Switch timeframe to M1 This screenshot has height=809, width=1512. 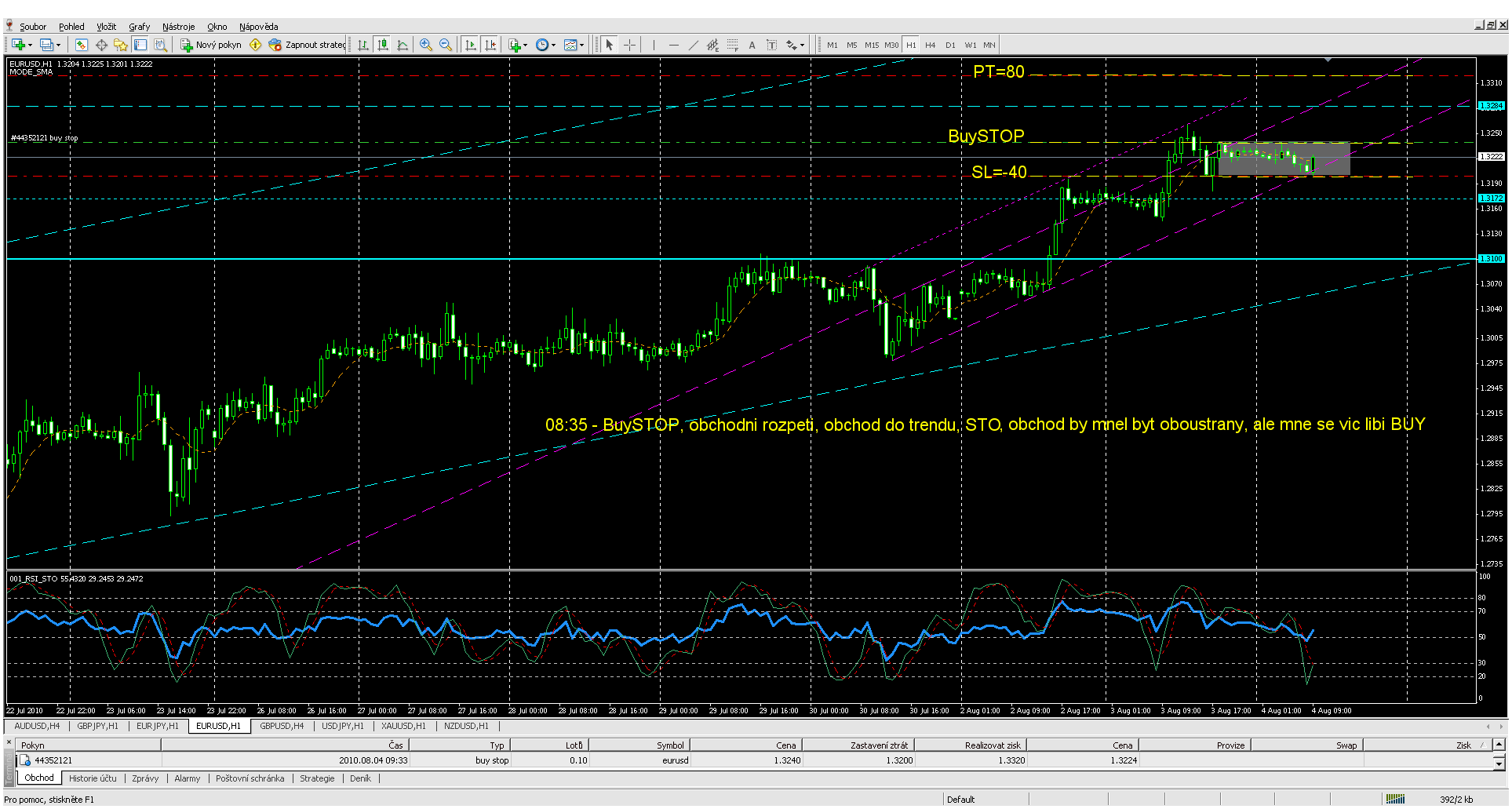coord(833,45)
